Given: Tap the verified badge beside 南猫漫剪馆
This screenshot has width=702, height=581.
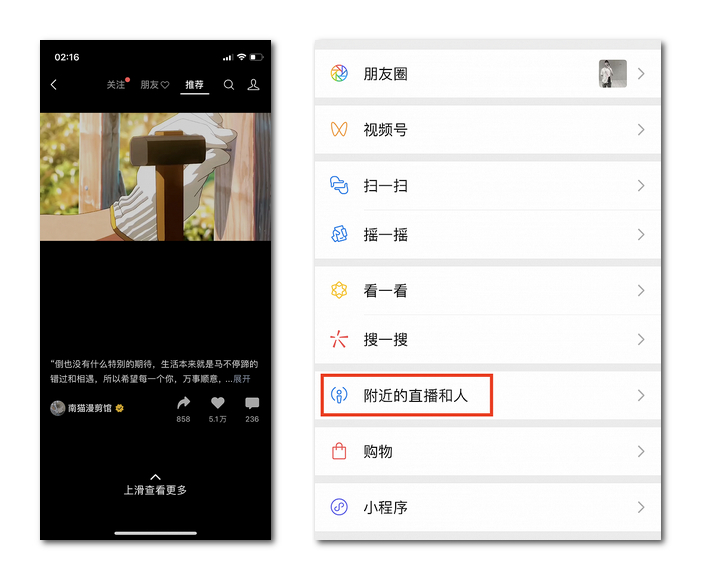Looking at the screenshot, I should pos(120,408).
